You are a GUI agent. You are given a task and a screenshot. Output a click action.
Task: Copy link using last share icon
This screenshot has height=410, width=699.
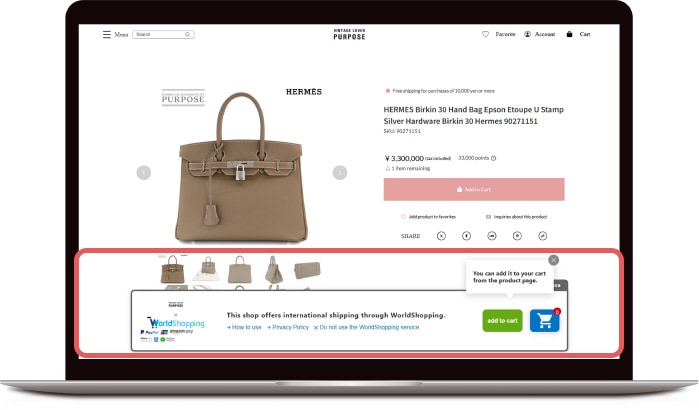click(543, 236)
